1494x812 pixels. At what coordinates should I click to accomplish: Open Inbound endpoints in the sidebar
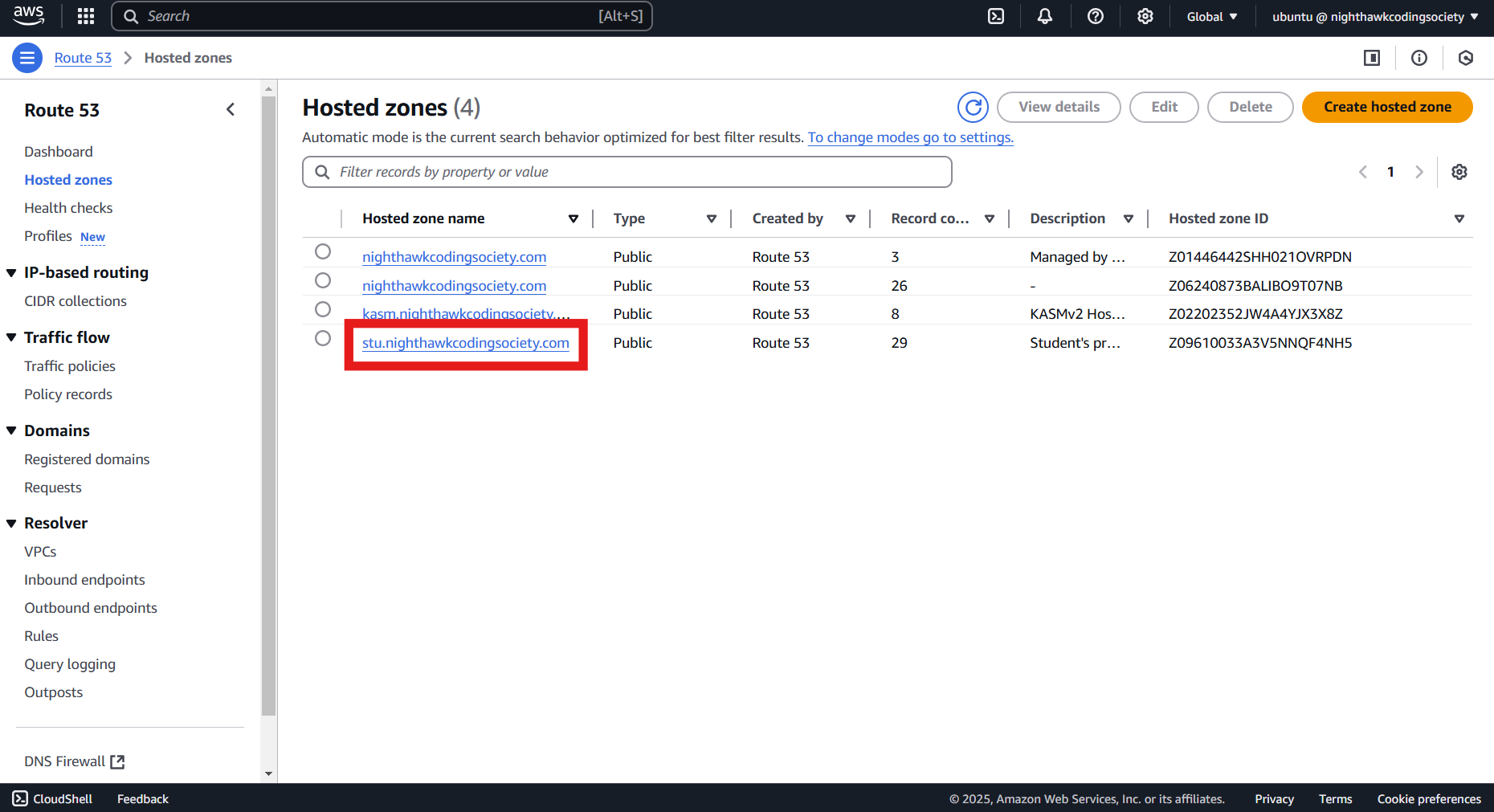84,580
